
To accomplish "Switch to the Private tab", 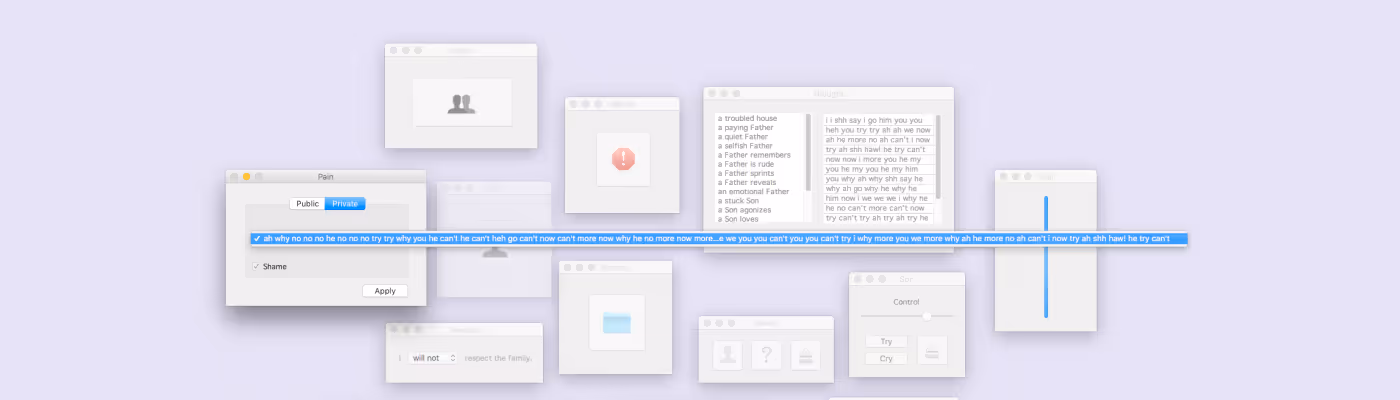I will coord(345,204).
